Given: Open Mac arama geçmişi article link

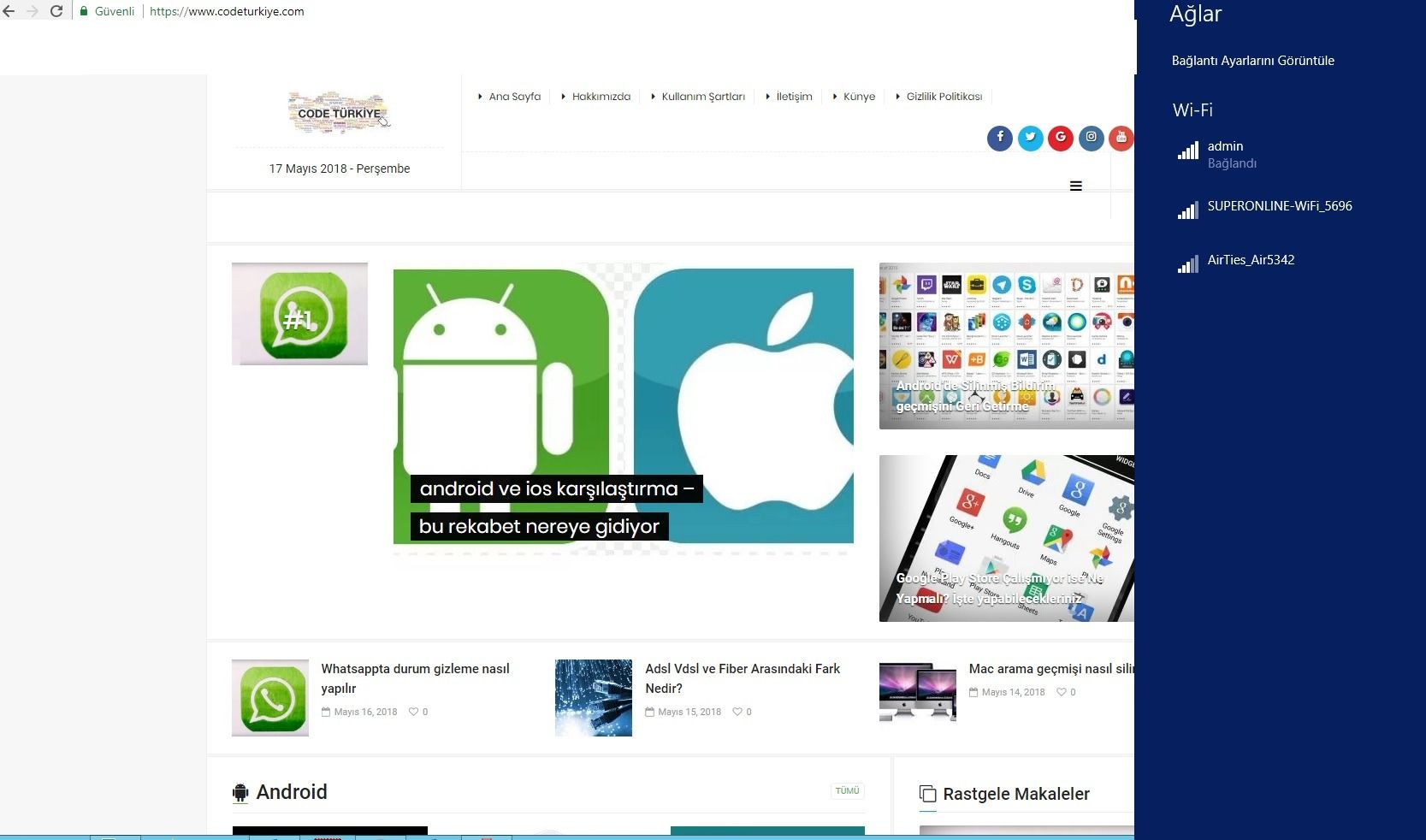Looking at the screenshot, I should pyautogui.click(x=1051, y=669).
